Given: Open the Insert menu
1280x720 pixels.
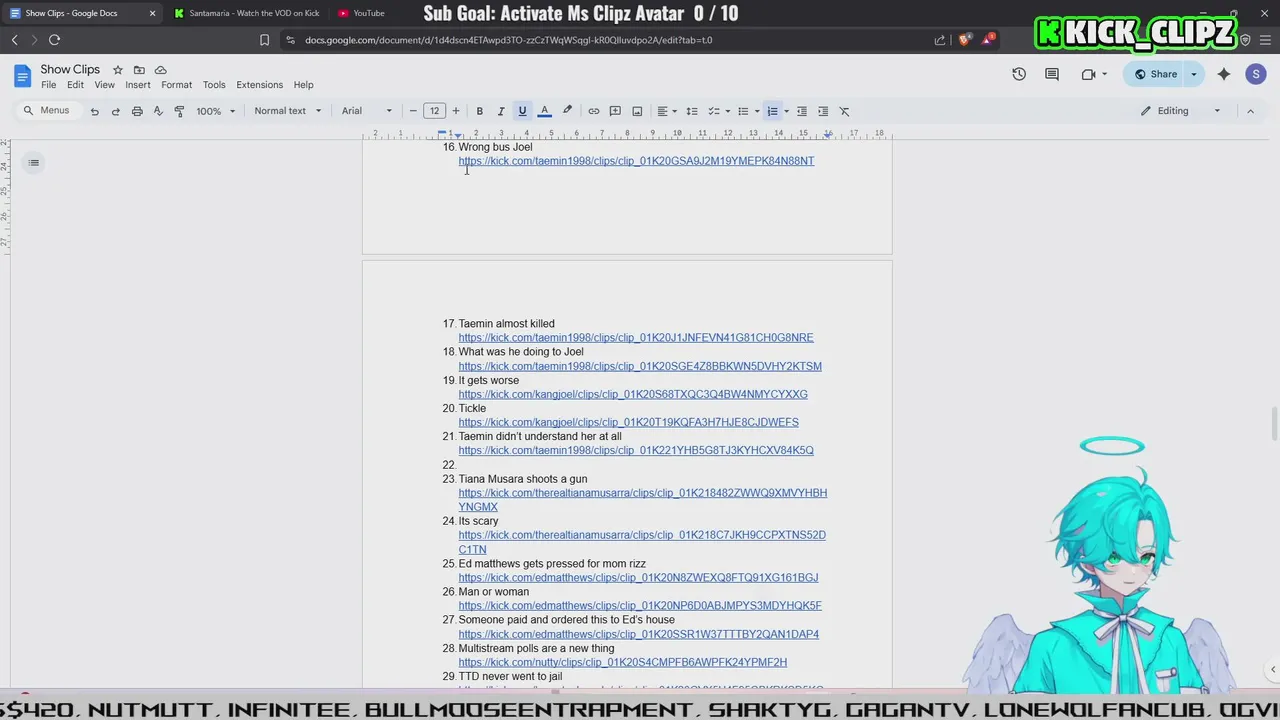Looking at the screenshot, I should (138, 85).
